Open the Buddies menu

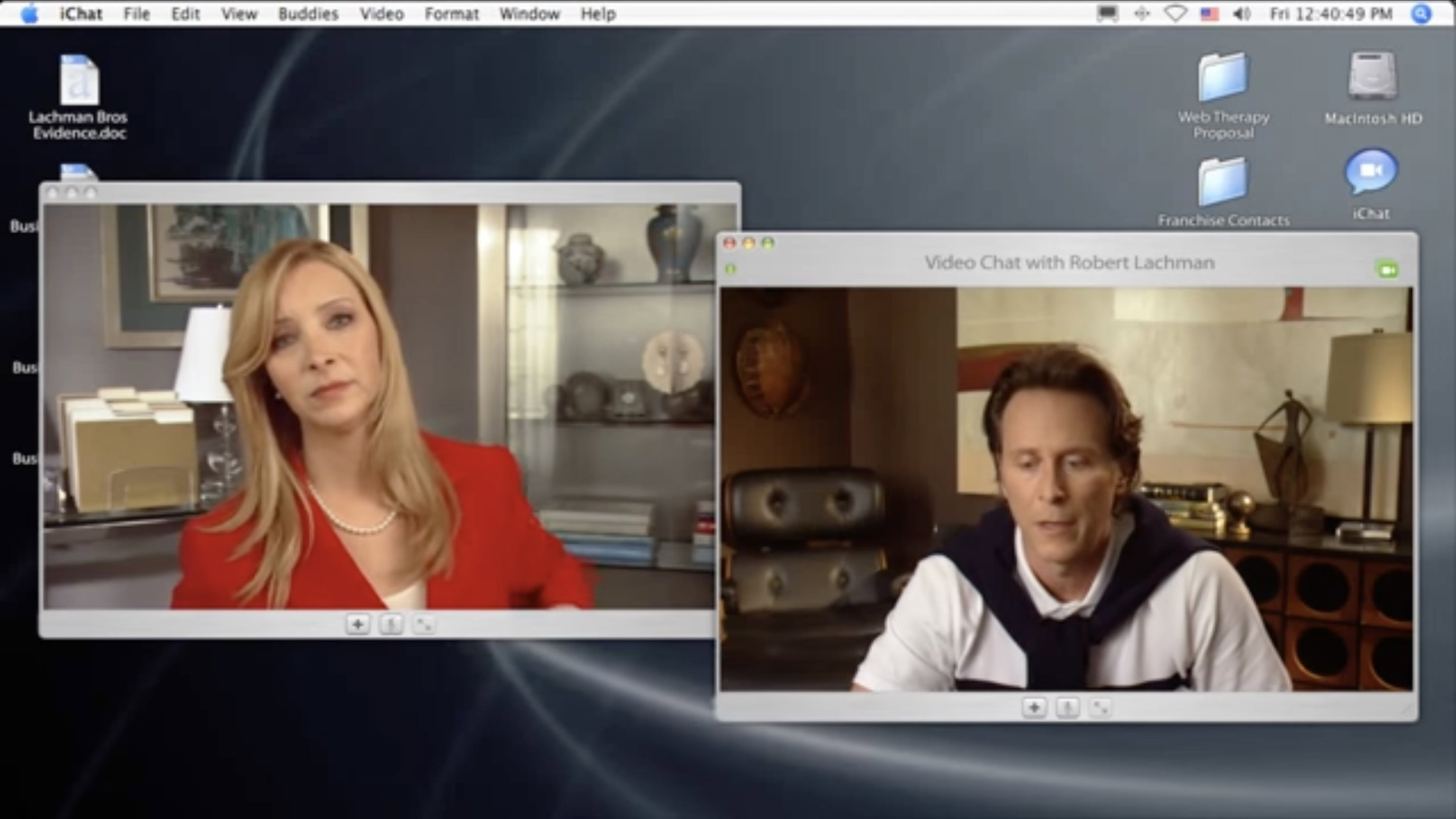coord(308,13)
